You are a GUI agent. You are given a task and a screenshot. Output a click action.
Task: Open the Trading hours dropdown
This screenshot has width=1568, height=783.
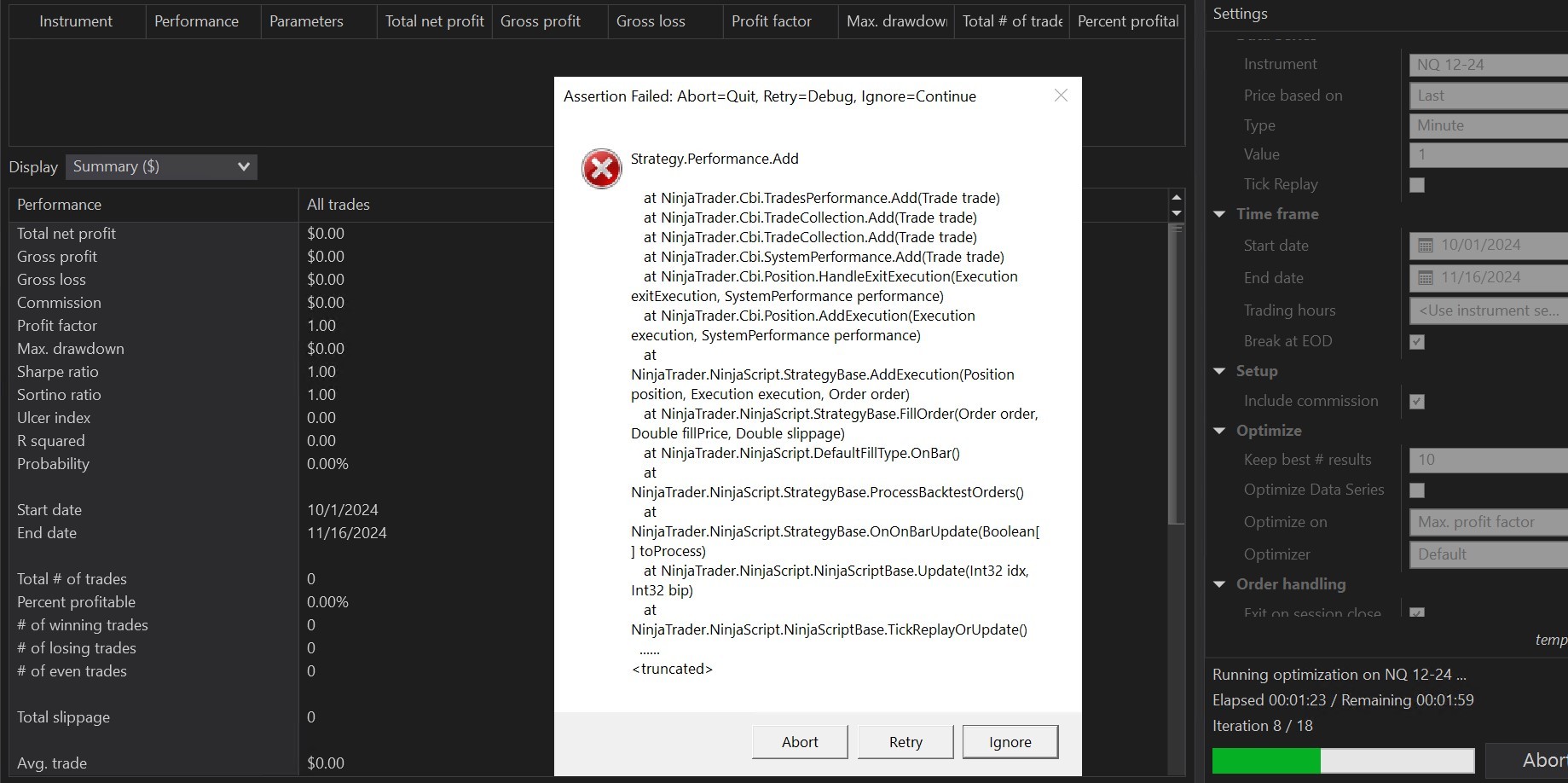(x=1489, y=310)
